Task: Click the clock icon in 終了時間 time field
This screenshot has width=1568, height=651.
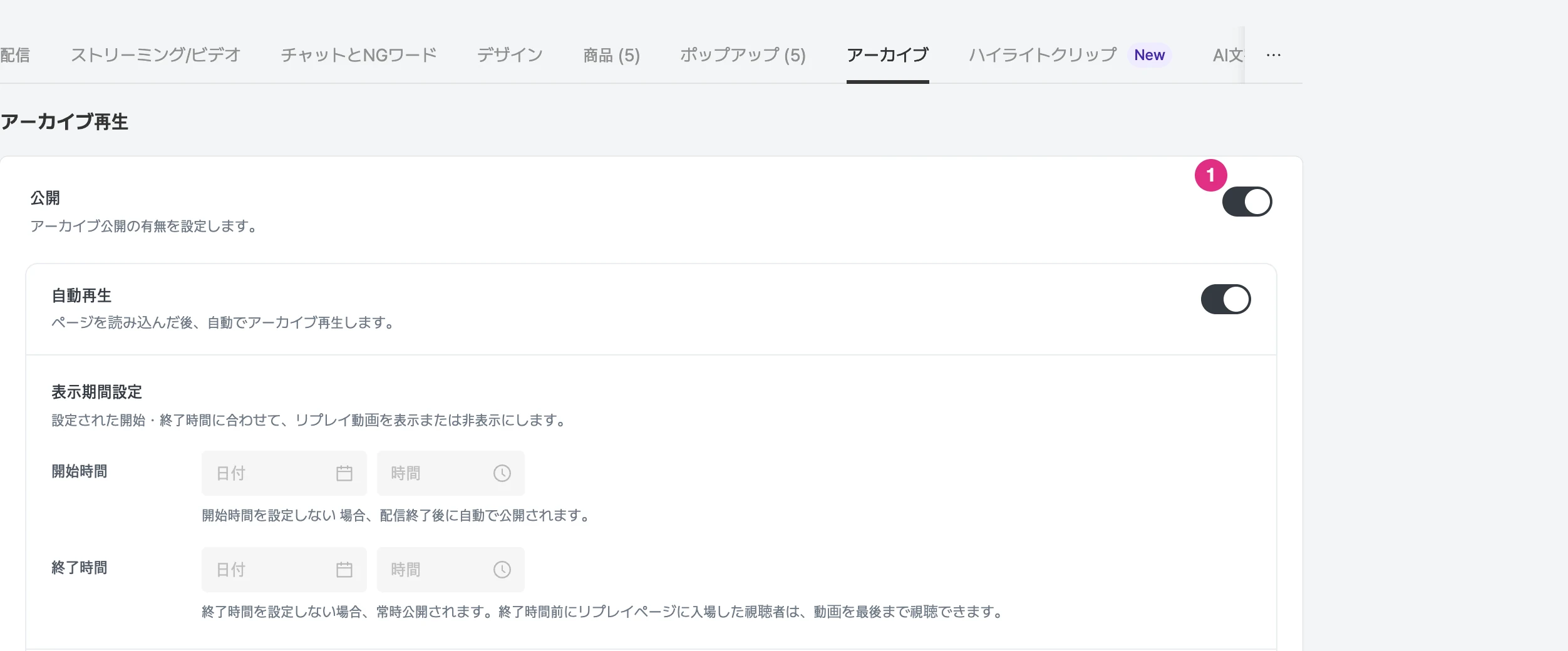Action: [x=502, y=570]
